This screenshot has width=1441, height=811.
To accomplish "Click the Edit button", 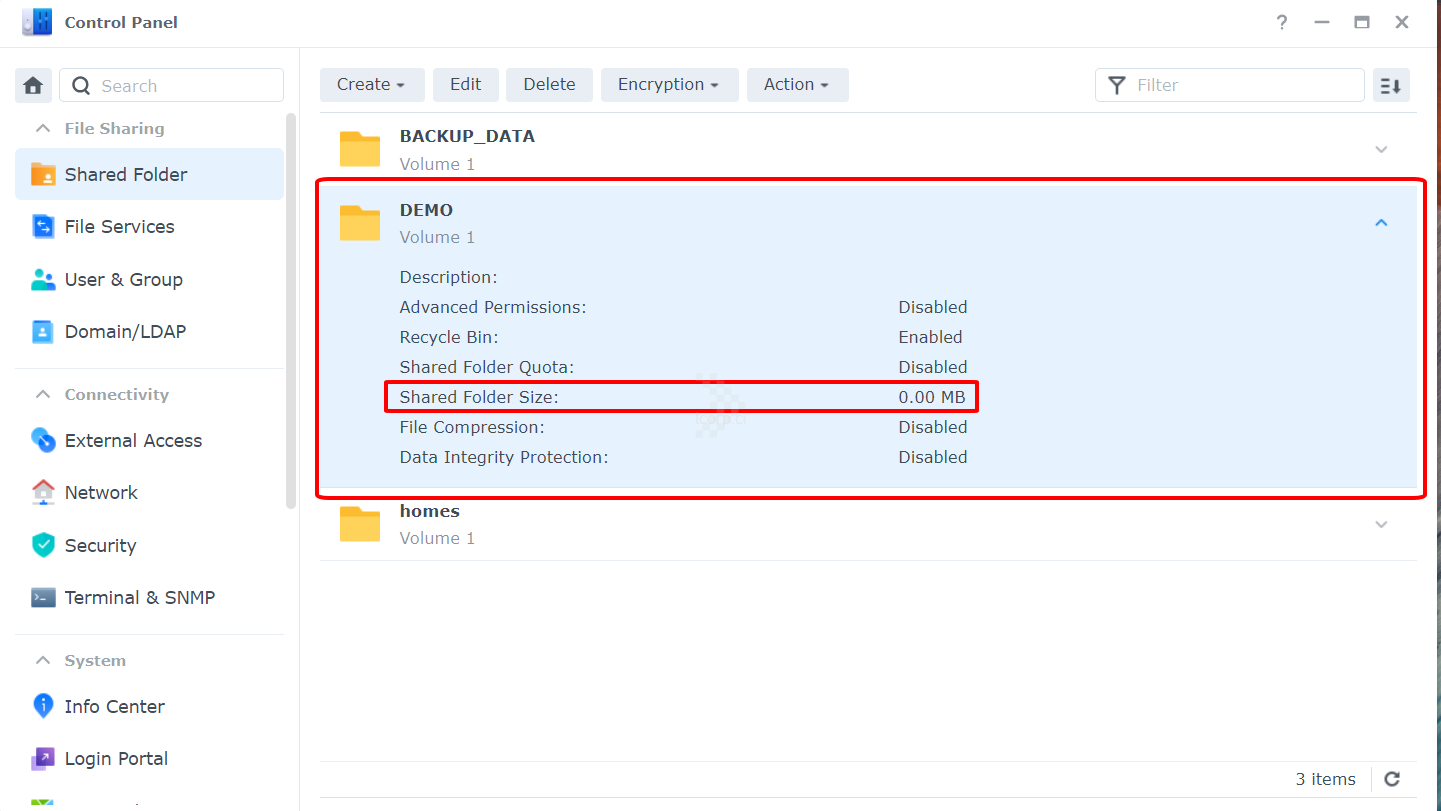I will (x=465, y=85).
